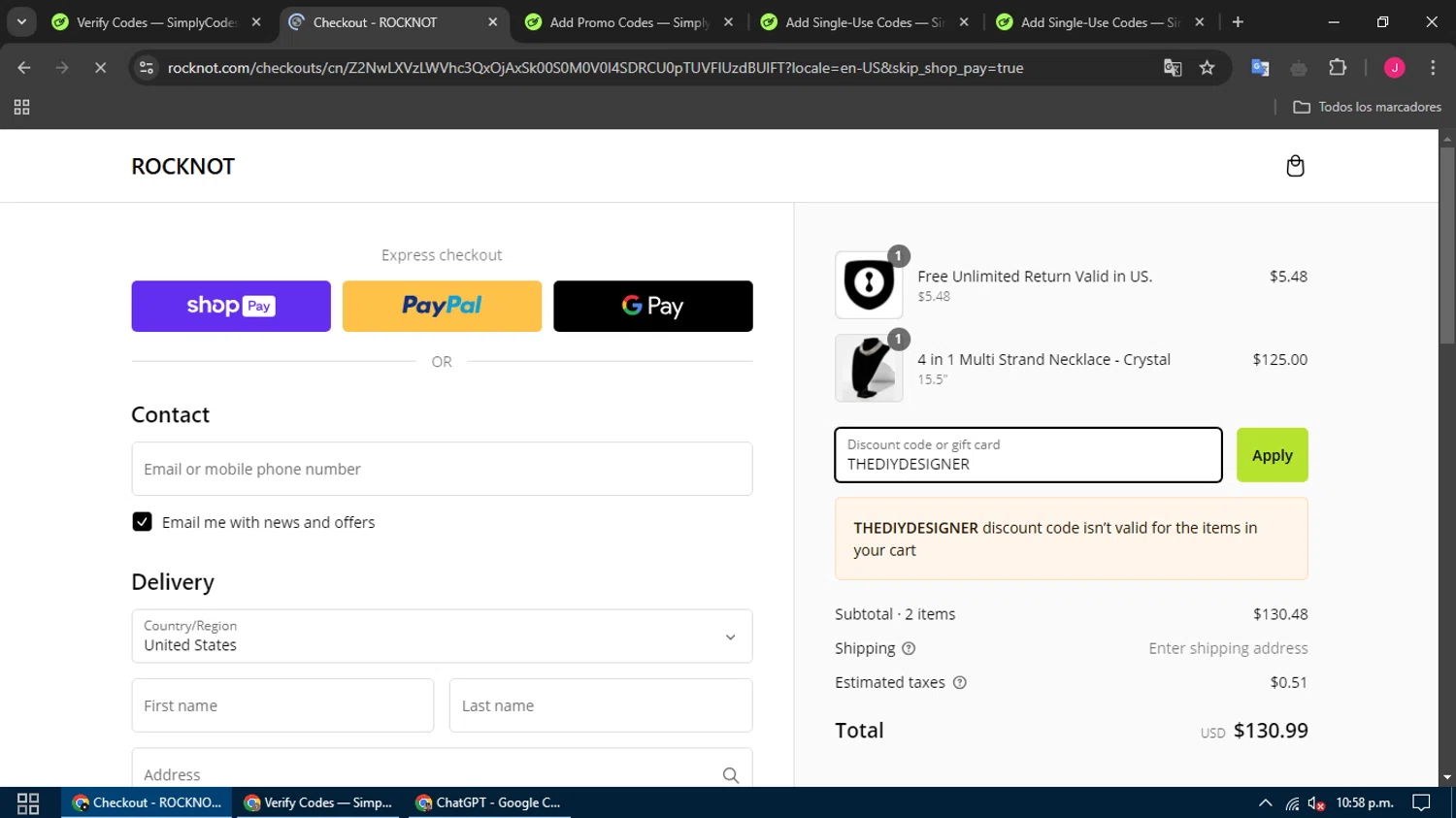Go forward to the next page

[x=62, y=68]
